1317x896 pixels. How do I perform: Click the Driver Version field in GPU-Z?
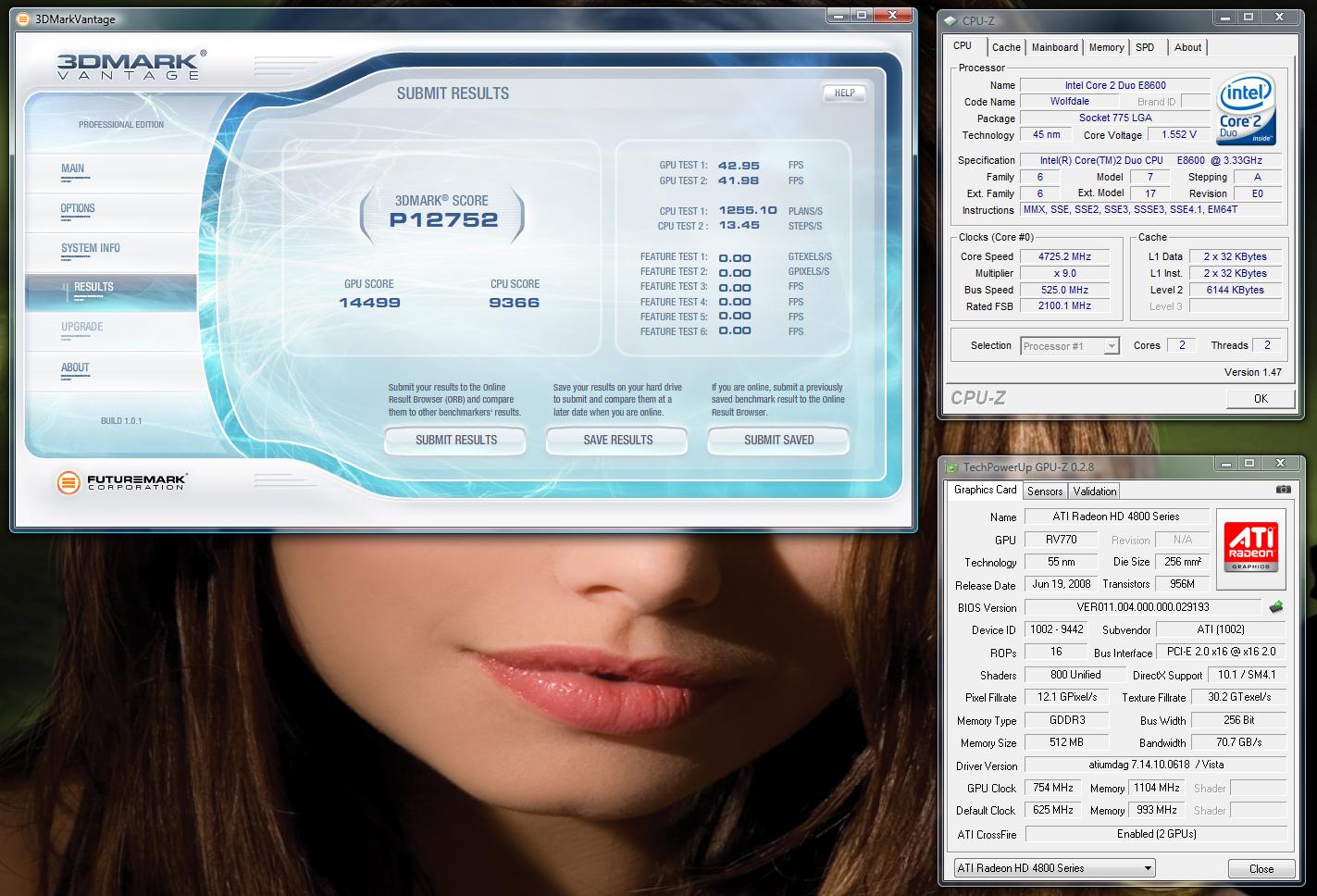pyautogui.click(x=1155, y=765)
